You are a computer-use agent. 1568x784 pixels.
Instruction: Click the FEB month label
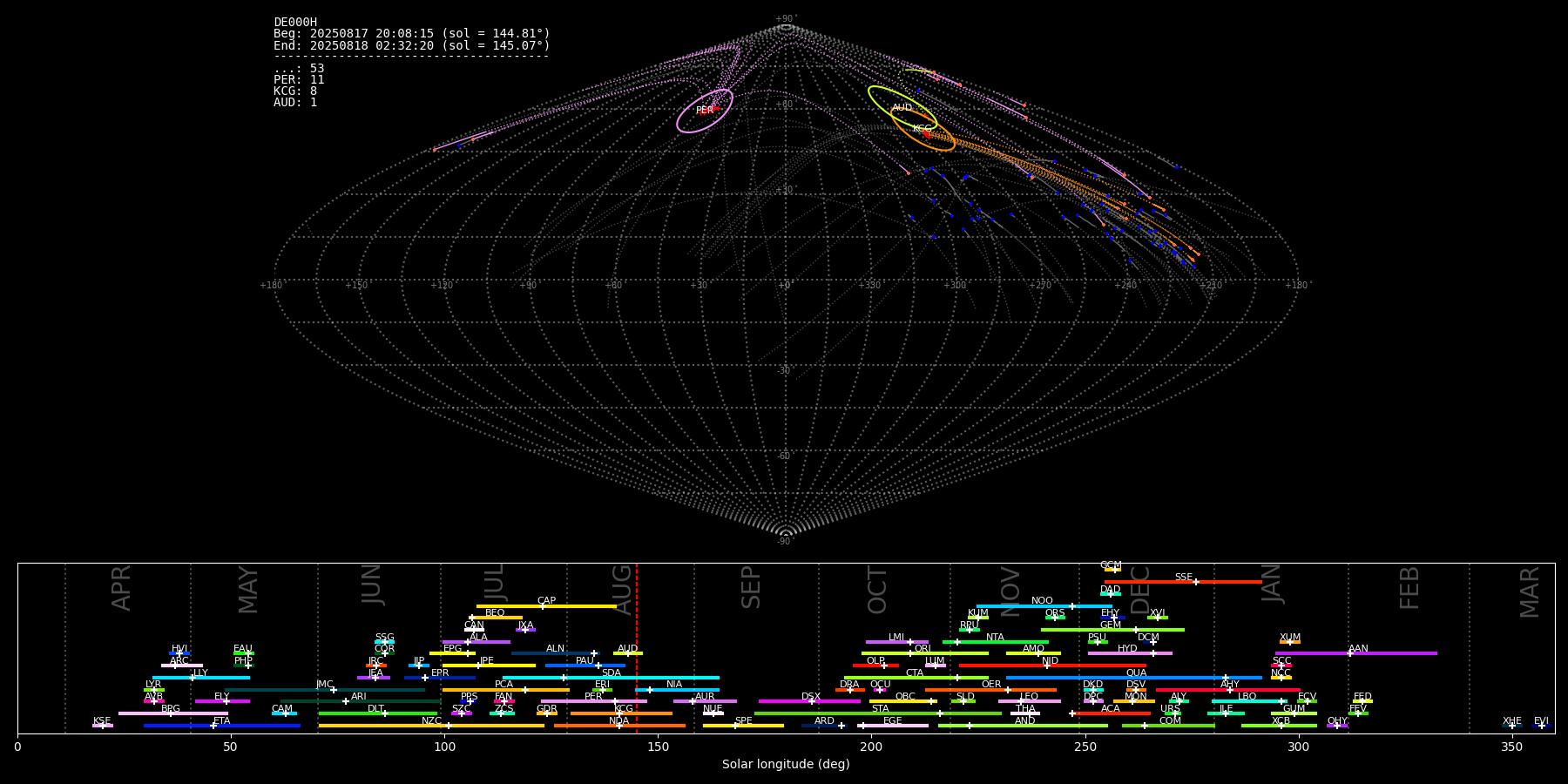tap(1409, 588)
